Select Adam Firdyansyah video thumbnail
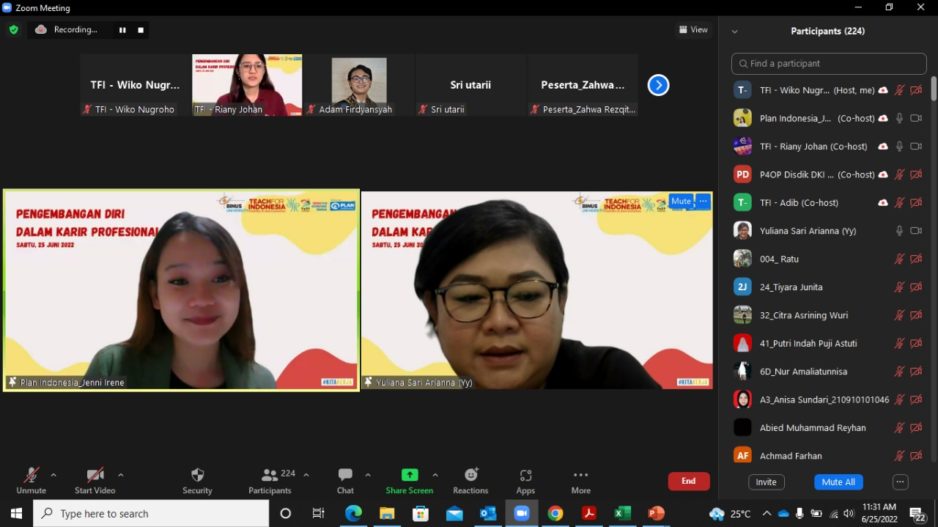Image resolution: width=938 pixels, height=527 pixels. point(359,85)
